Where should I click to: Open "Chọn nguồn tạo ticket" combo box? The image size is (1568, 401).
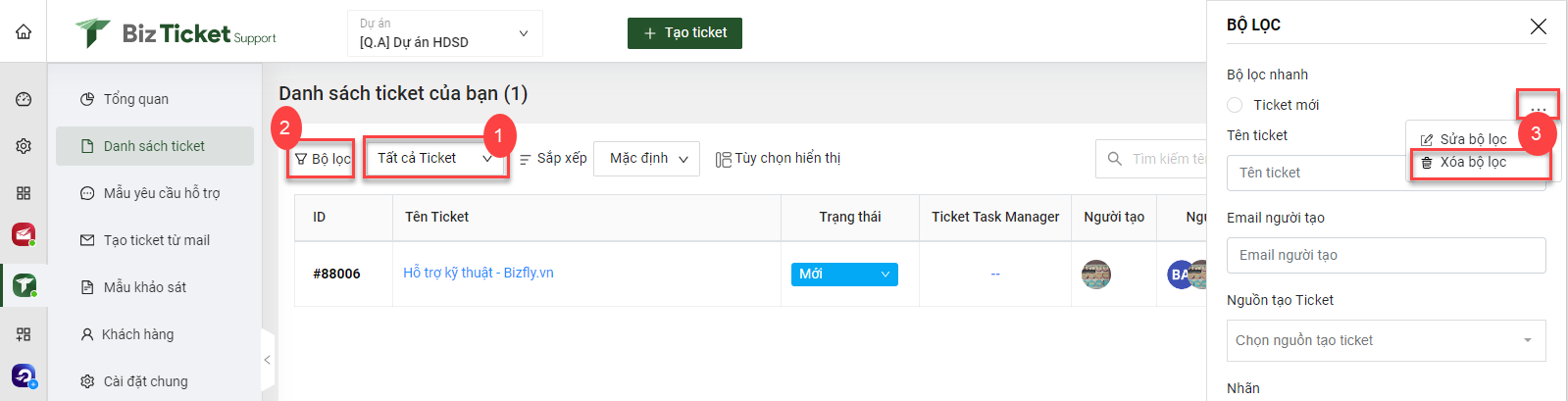point(1386,340)
